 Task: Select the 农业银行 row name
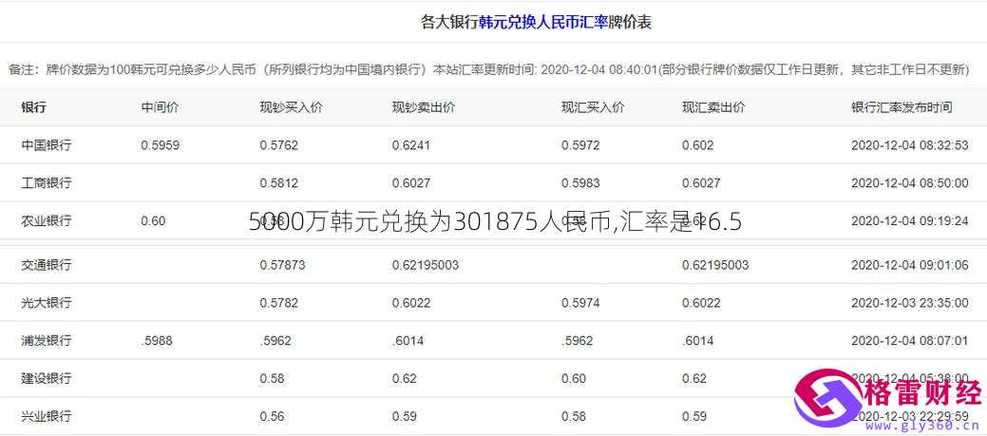[47, 221]
